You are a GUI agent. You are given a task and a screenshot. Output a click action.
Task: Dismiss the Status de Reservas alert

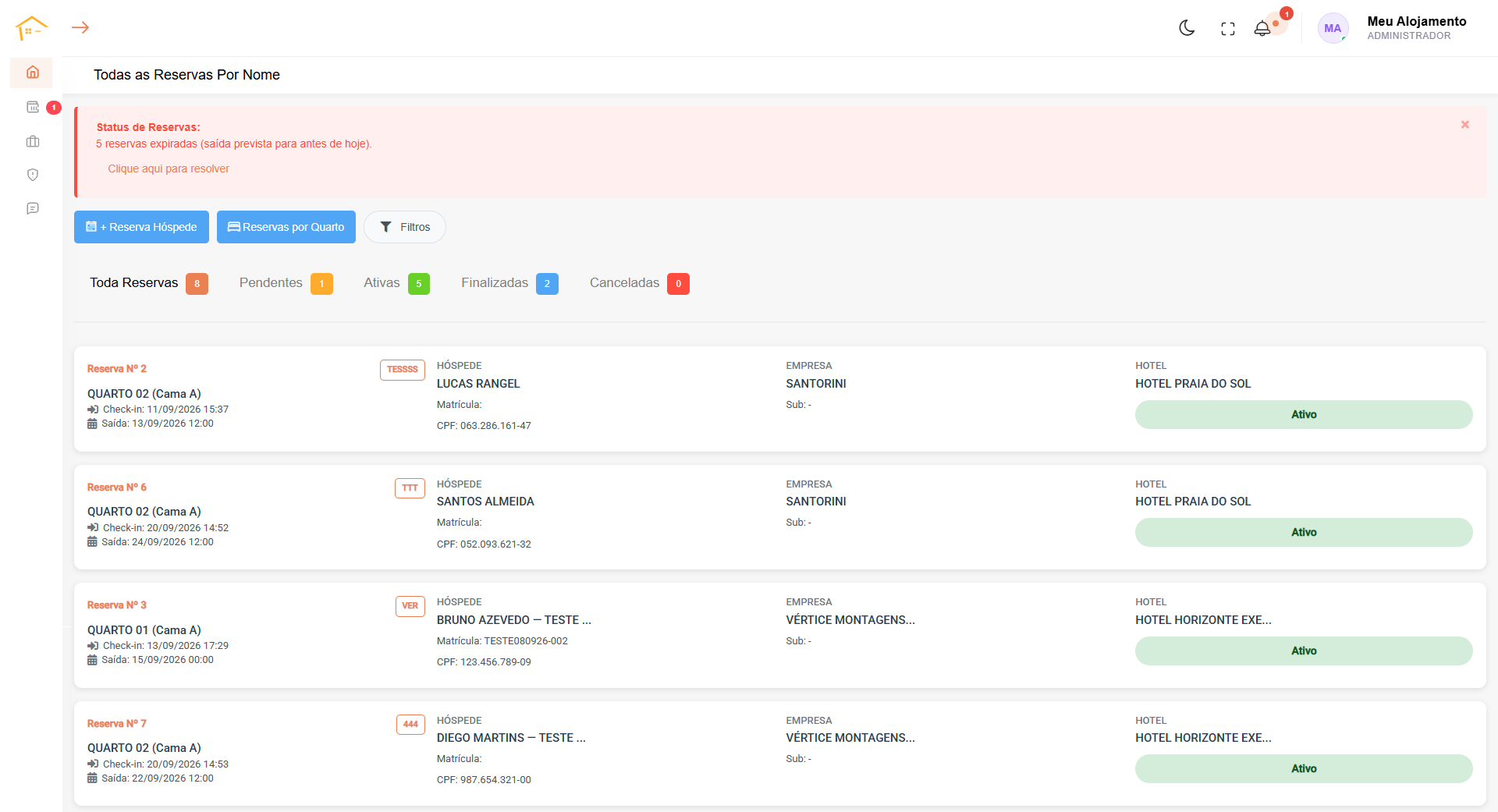coord(1465,125)
